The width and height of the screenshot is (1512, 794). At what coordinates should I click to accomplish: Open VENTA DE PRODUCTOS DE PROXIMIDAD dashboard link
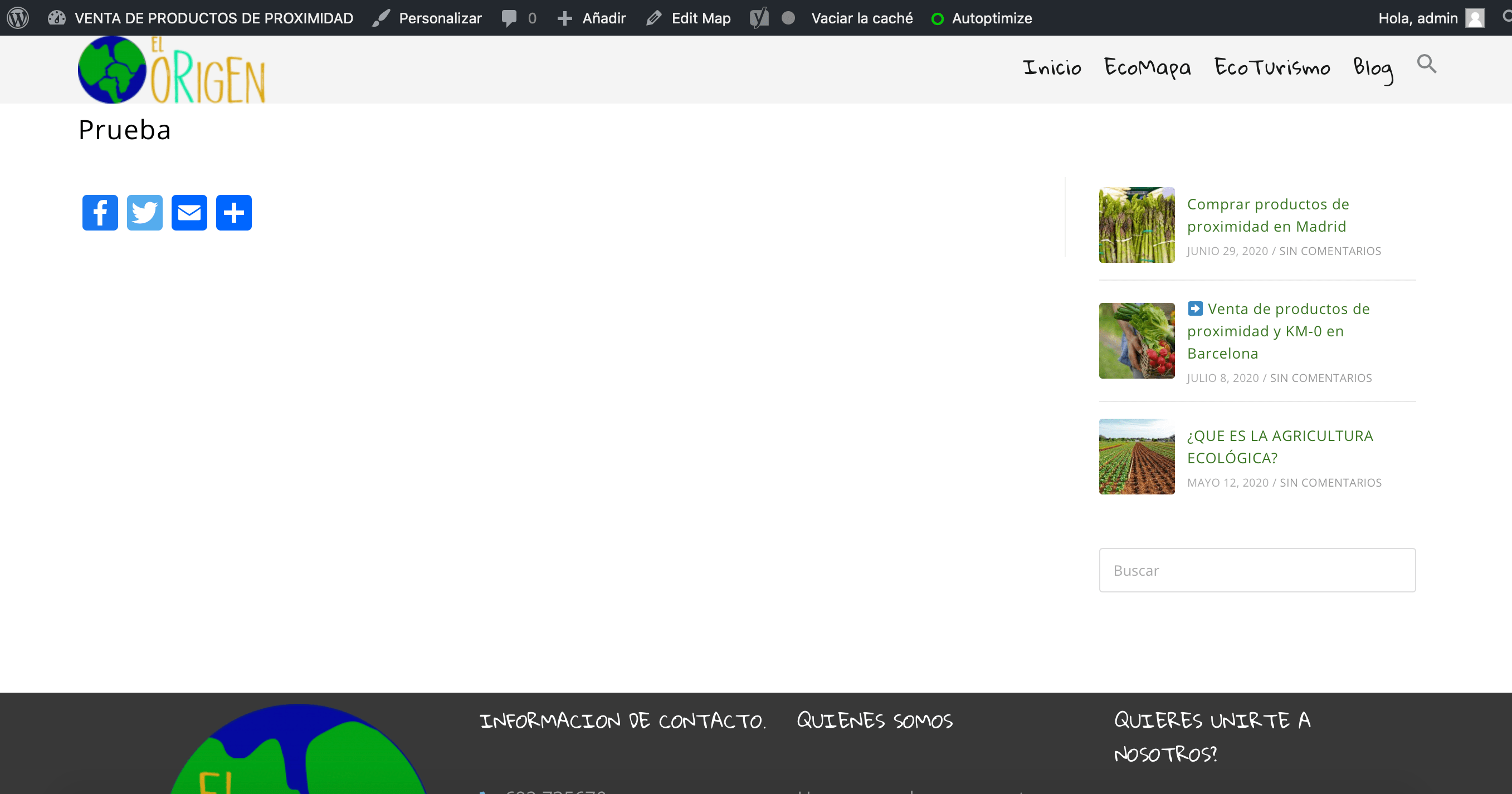[x=201, y=18]
